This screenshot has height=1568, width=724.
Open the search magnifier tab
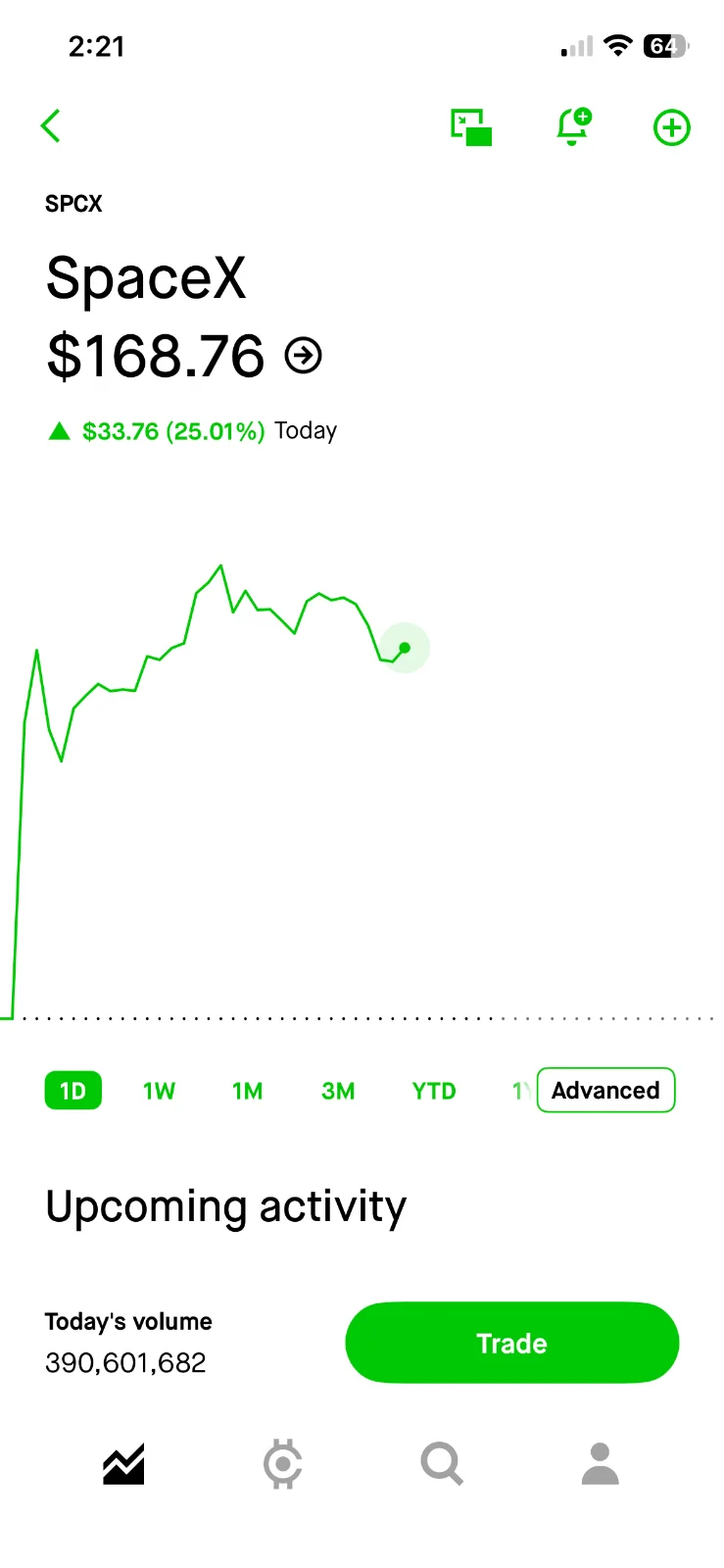442,1464
